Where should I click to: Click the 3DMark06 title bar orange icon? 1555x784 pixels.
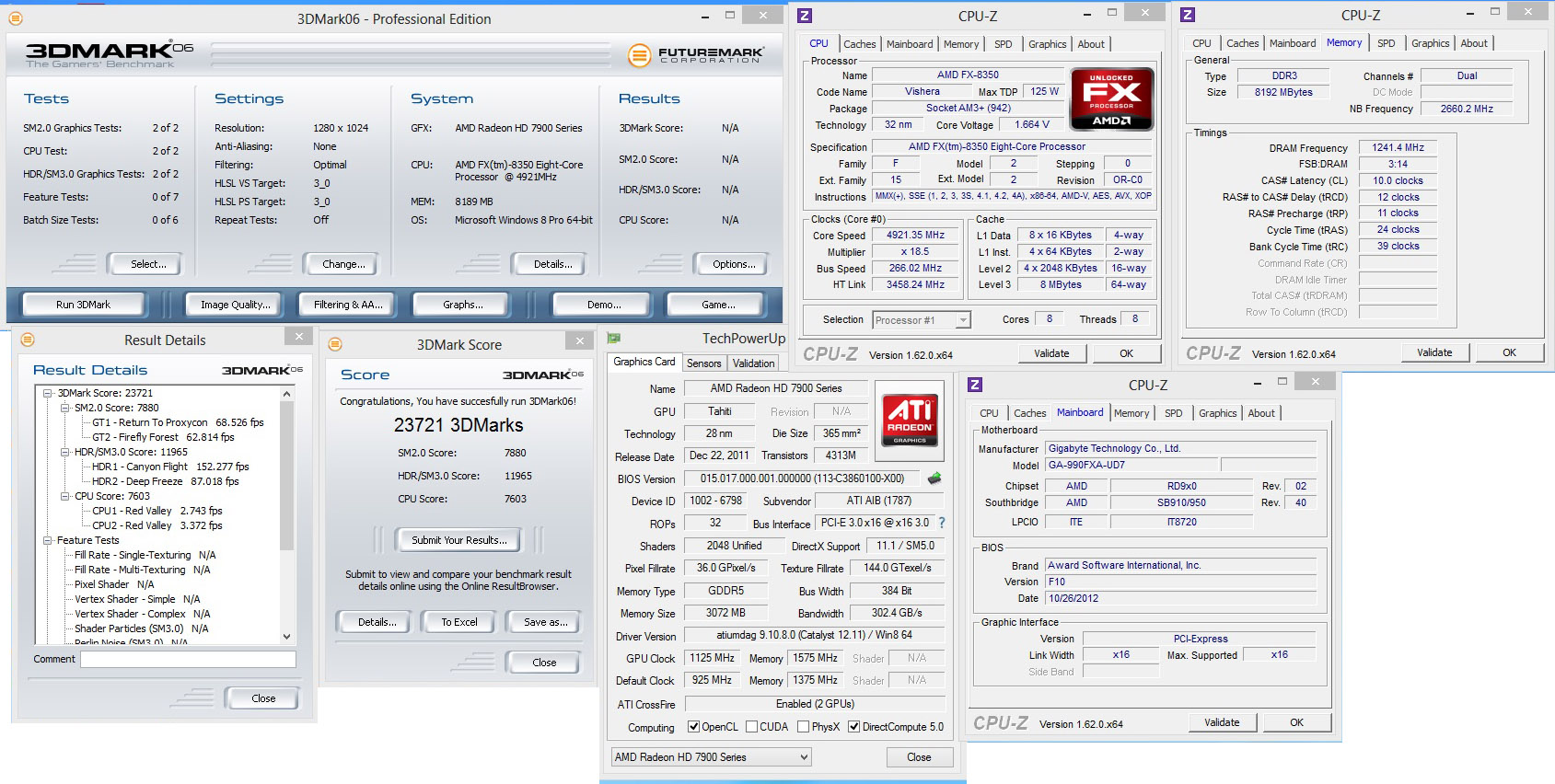pos(16,18)
